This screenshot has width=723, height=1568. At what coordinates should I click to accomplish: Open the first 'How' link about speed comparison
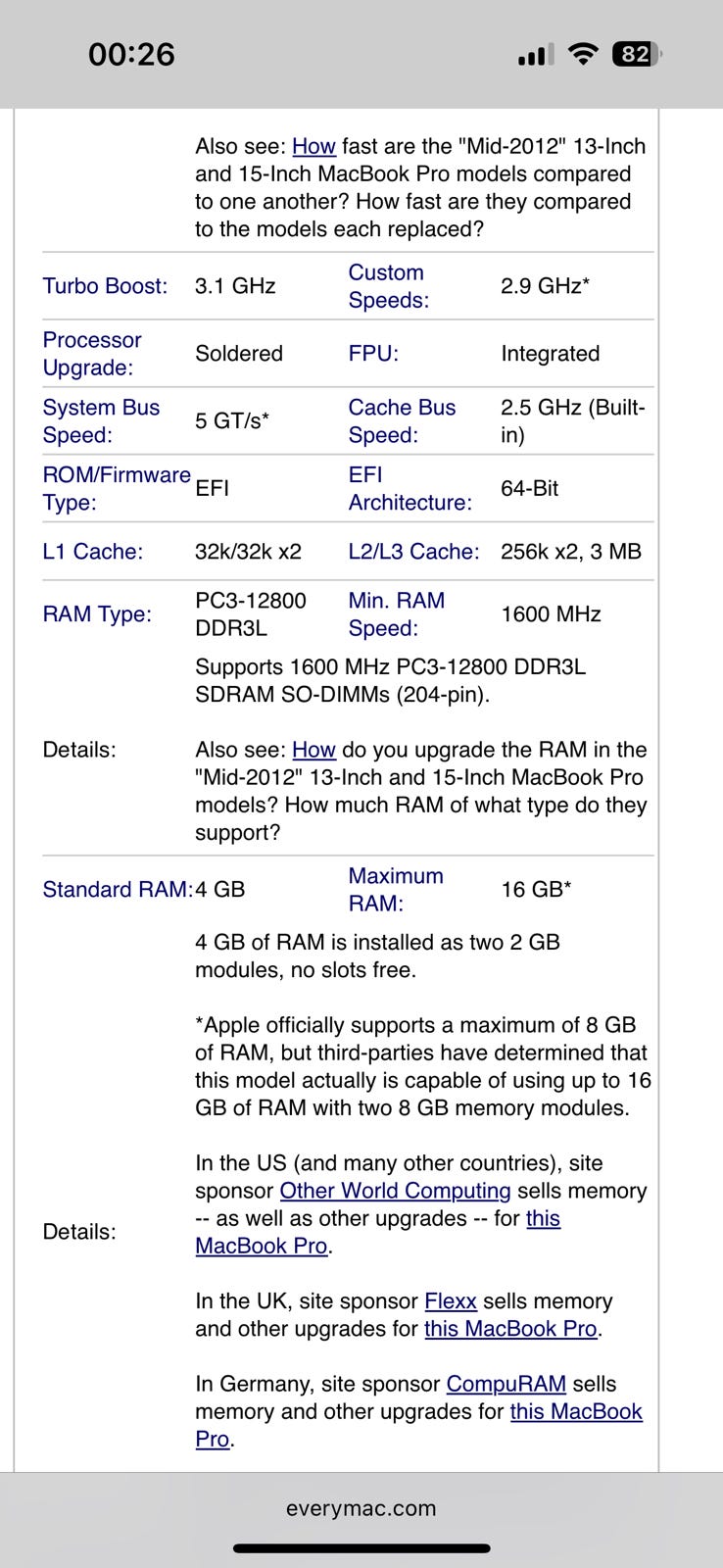[313, 146]
